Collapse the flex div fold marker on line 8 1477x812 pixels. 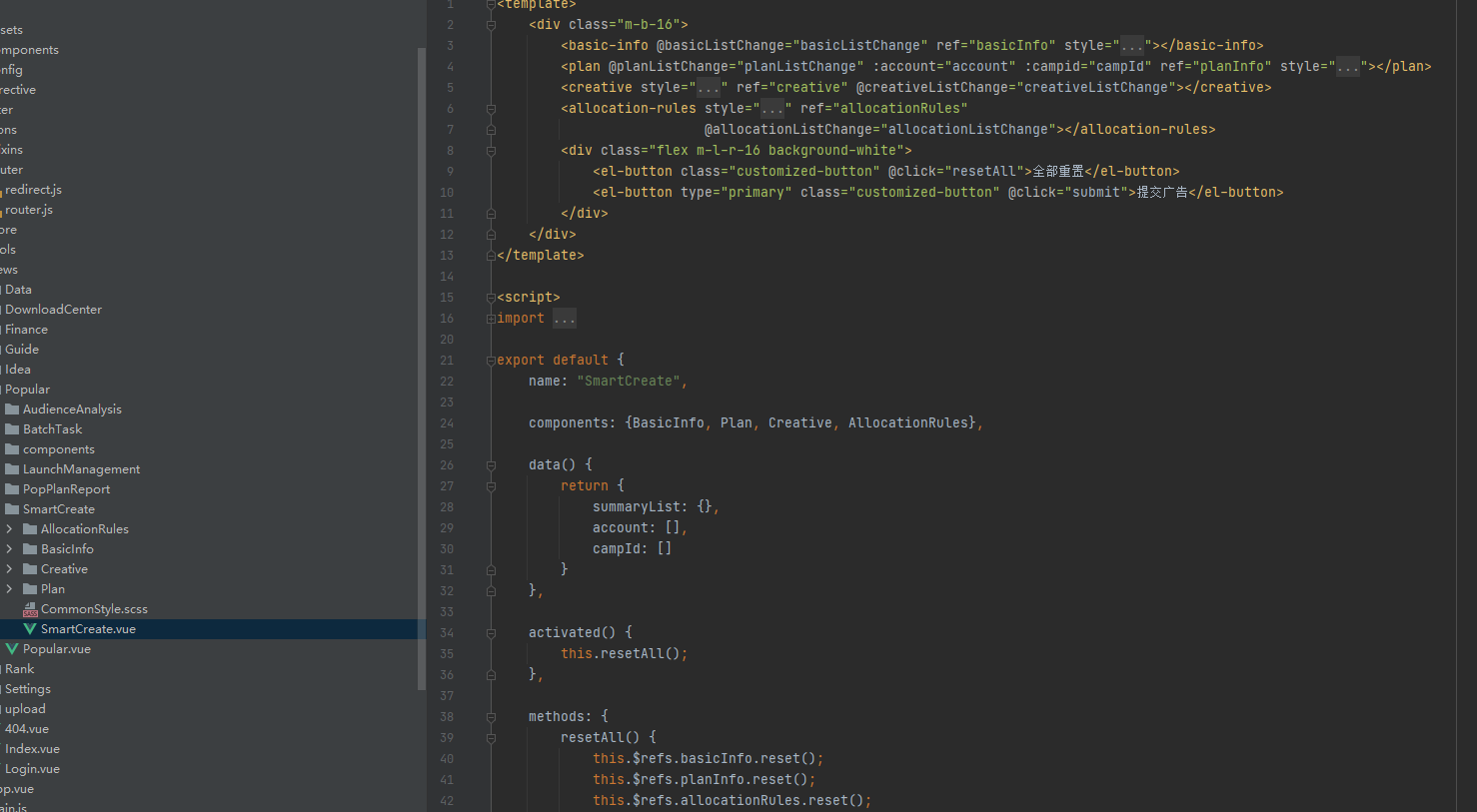pos(491,151)
